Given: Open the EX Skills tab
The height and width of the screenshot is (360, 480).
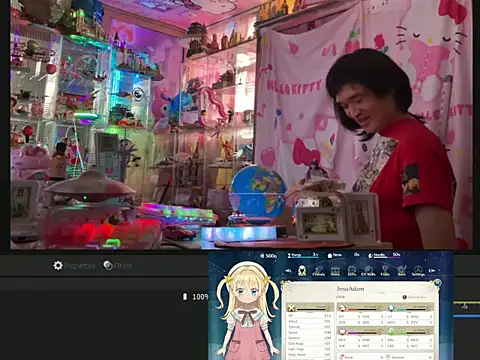Looking at the screenshot, I should [x=368, y=271].
